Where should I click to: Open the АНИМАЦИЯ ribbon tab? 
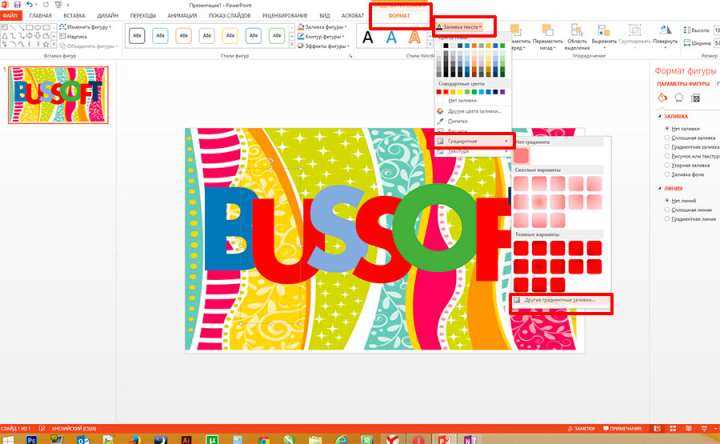pos(182,16)
